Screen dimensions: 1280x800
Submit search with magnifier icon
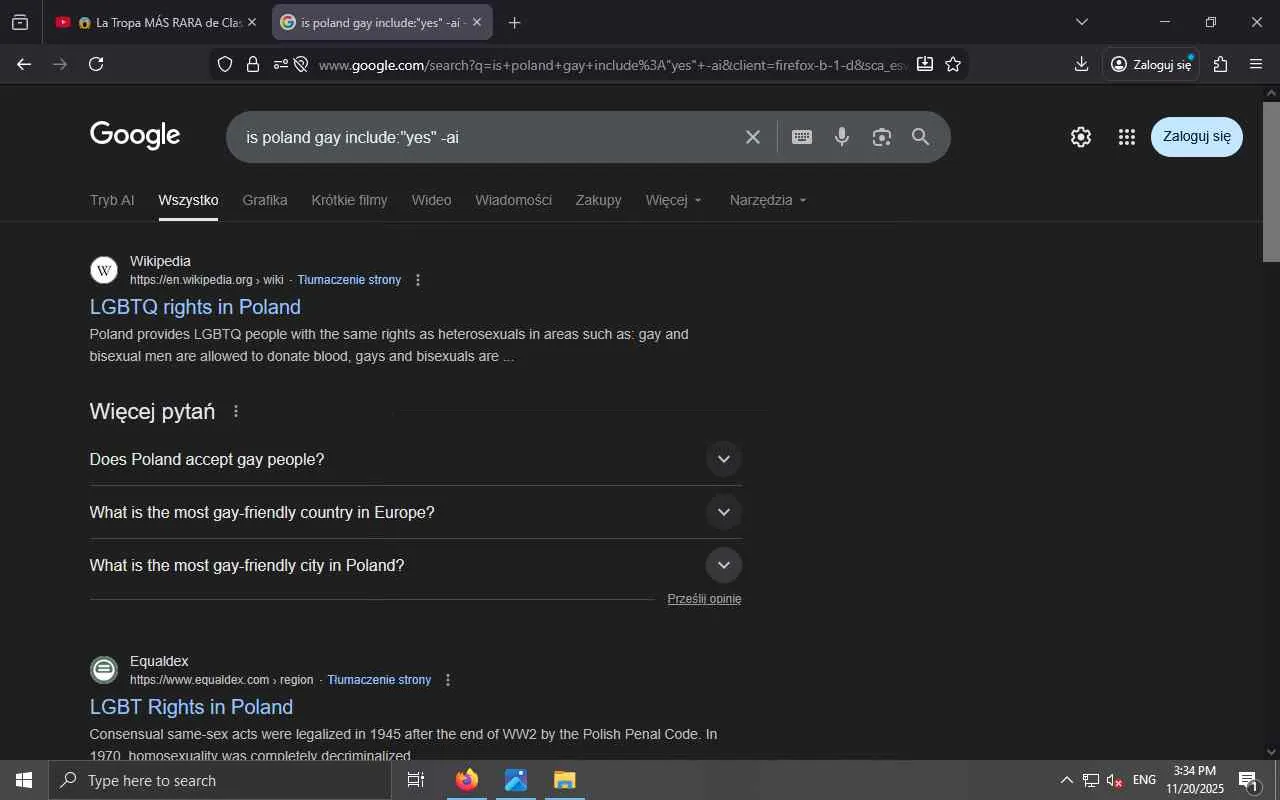921,137
